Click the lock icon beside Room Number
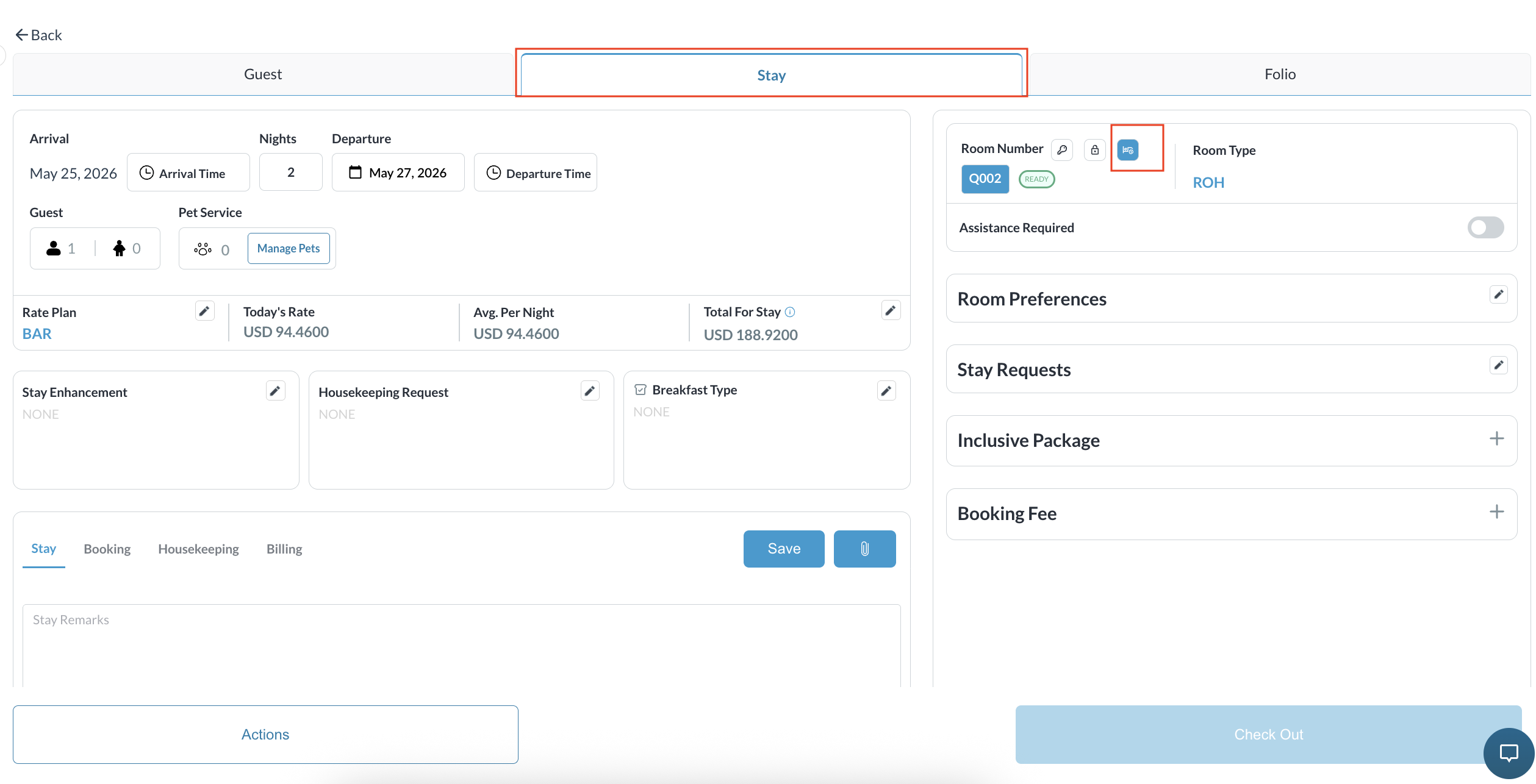Screen dimensions: 1536x784 (x=1095, y=150)
